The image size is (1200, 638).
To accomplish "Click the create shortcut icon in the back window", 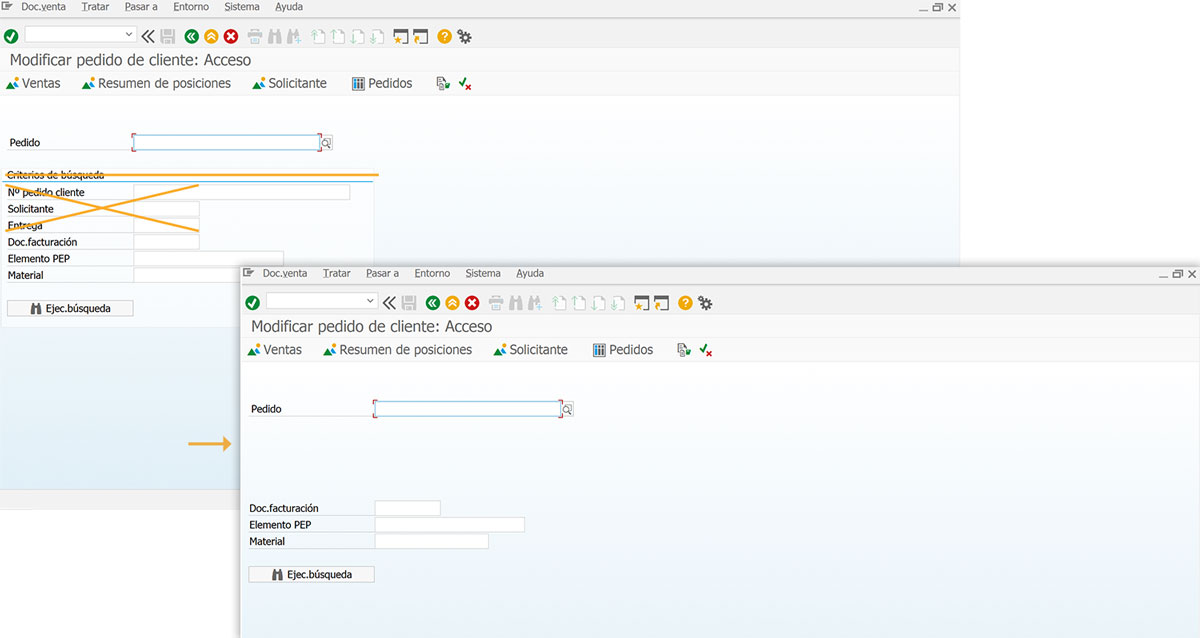I will (420, 37).
